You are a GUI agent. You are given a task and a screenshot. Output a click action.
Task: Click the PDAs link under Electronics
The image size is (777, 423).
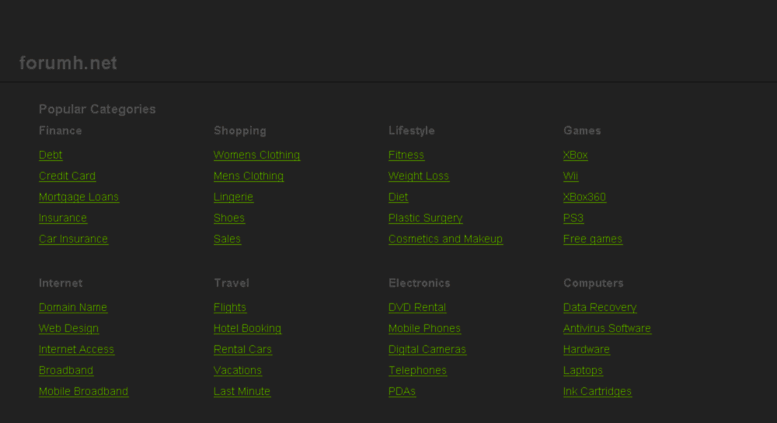[402, 391]
